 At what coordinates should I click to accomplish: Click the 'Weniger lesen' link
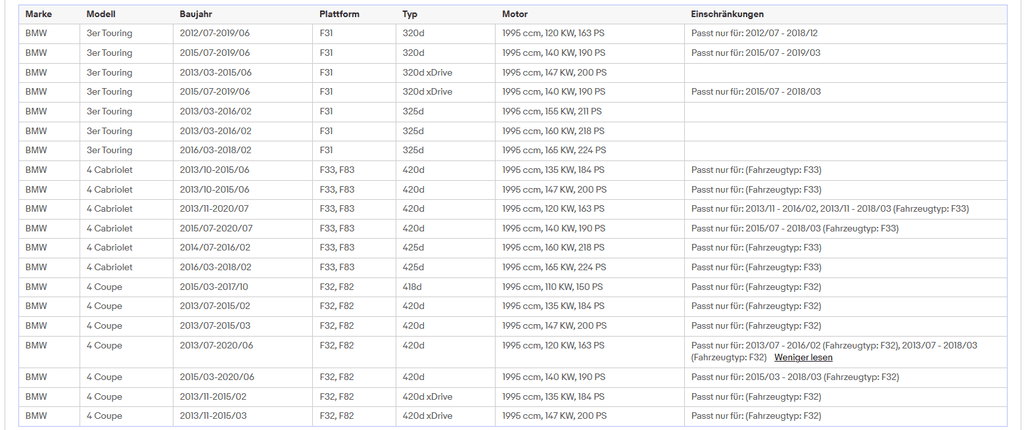[803, 357]
